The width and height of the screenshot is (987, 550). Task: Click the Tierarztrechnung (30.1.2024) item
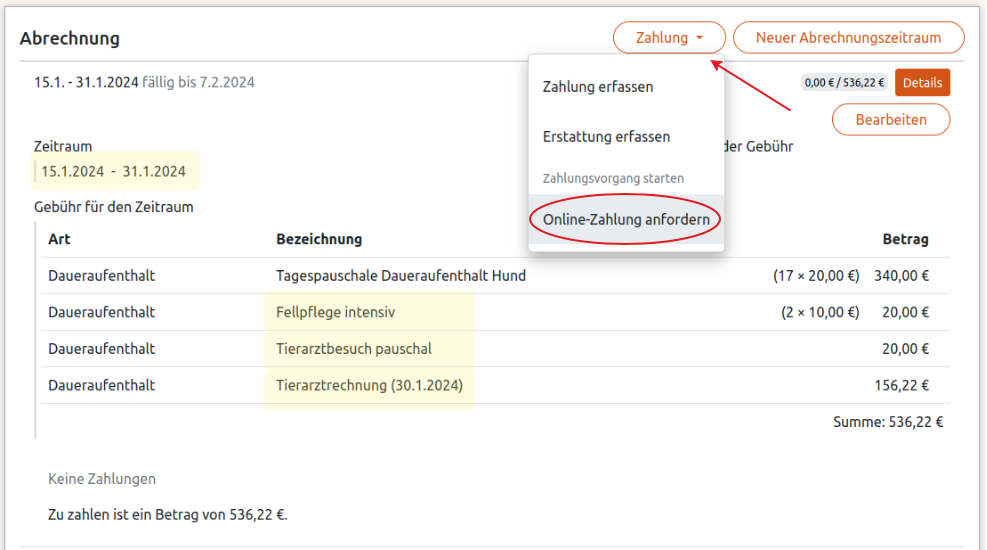[x=369, y=385]
